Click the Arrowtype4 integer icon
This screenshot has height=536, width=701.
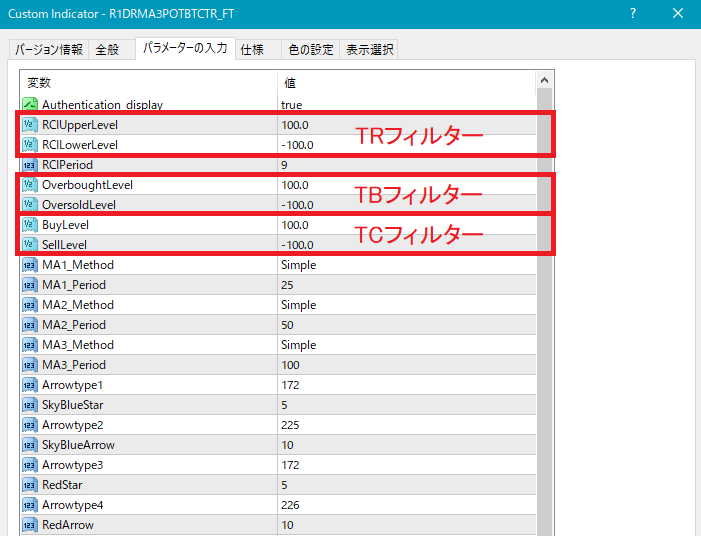coord(30,505)
